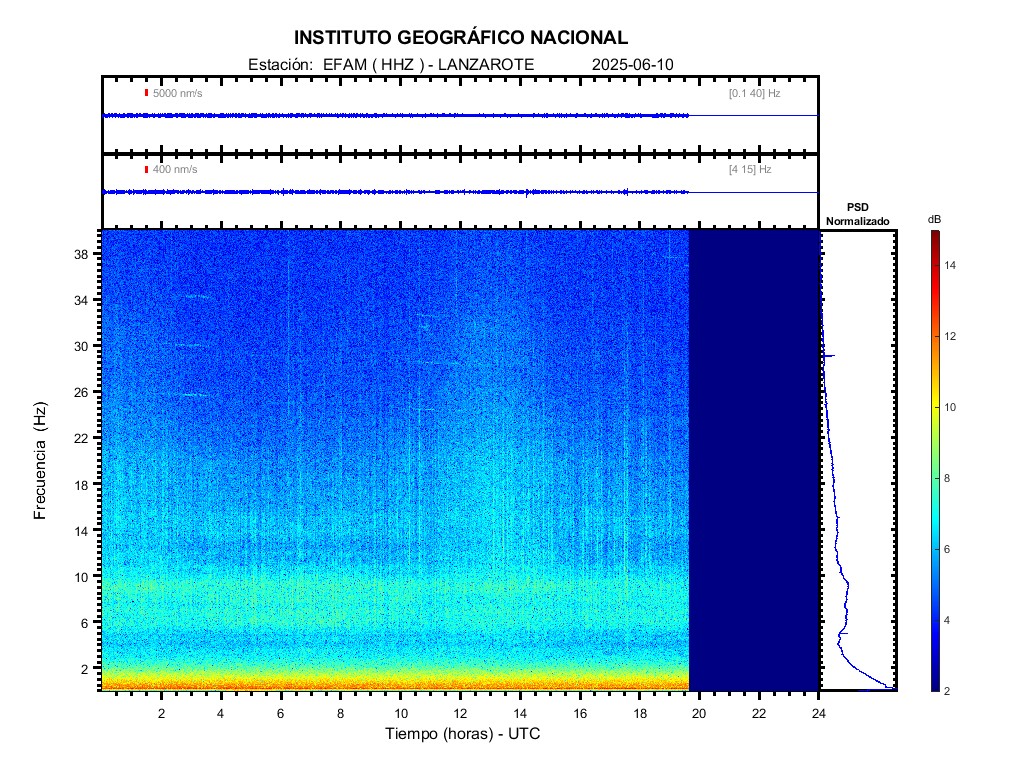1024x768 pixels.
Task: Click the 14 Hz frequency tick label
Action: tap(81, 532)
